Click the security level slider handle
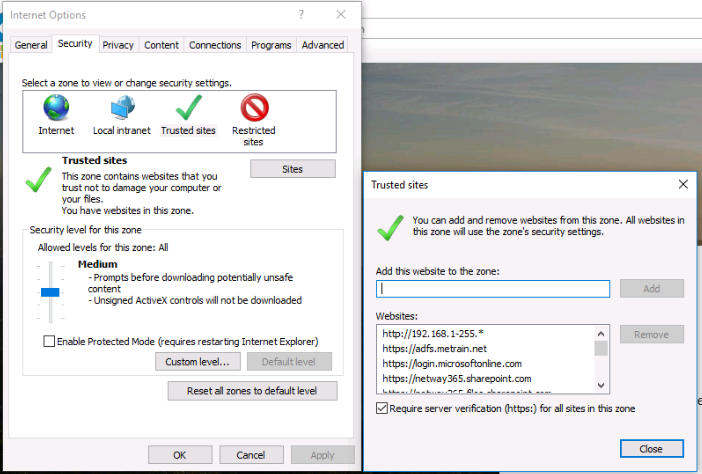The height and width of the screenshot is (474, 702). coord(50,291)
